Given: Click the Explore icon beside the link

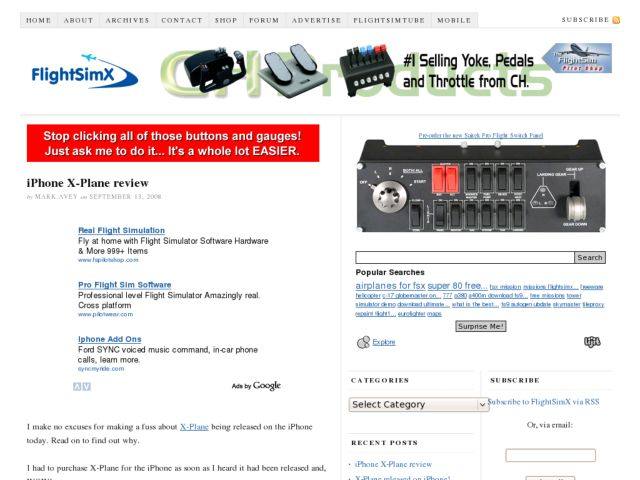Looking at the screenshot, I should click(x=363, y=342).
